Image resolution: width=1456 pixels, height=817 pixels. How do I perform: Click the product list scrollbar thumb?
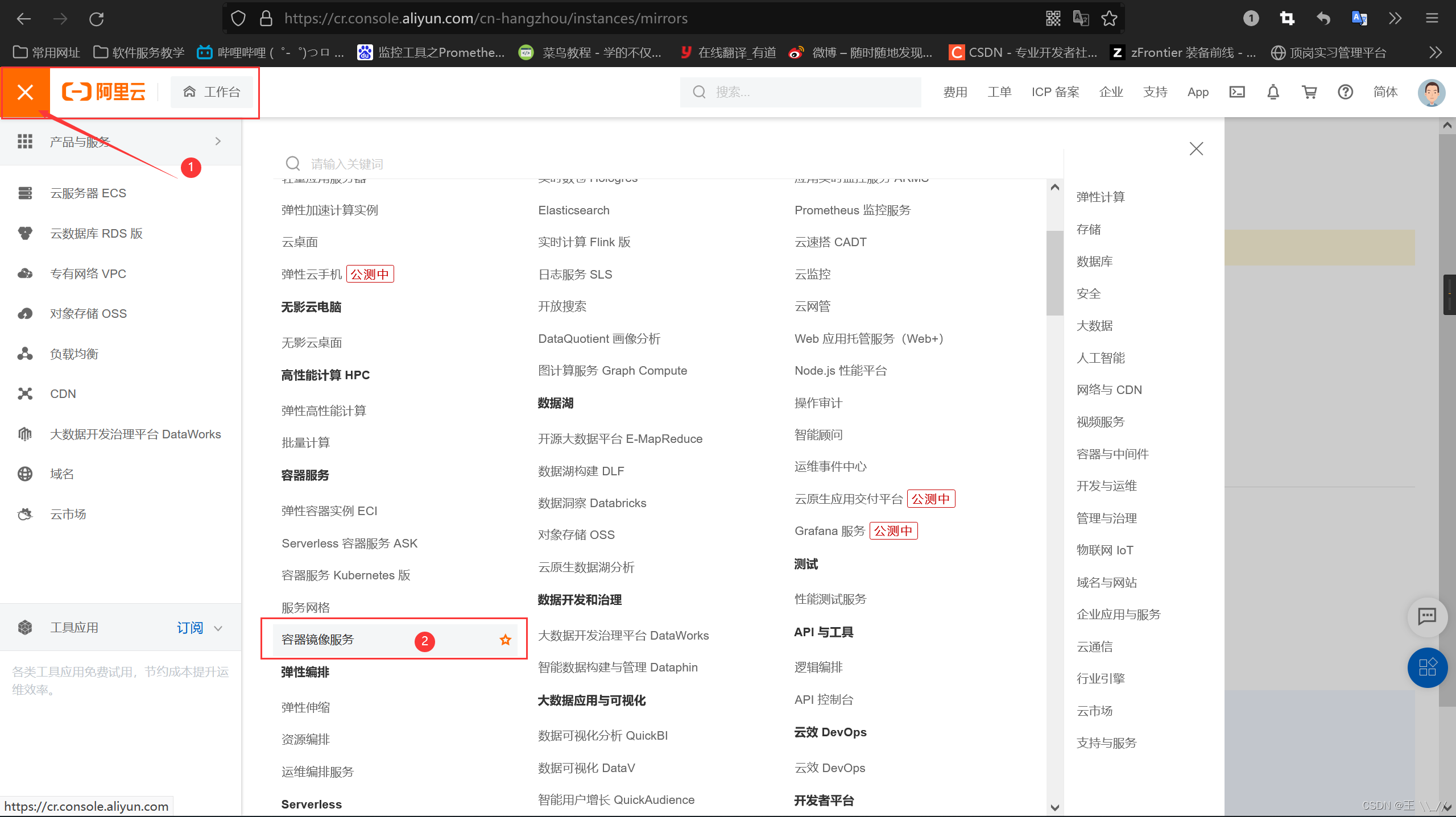pyautogui.click(x=1054, y=273)
